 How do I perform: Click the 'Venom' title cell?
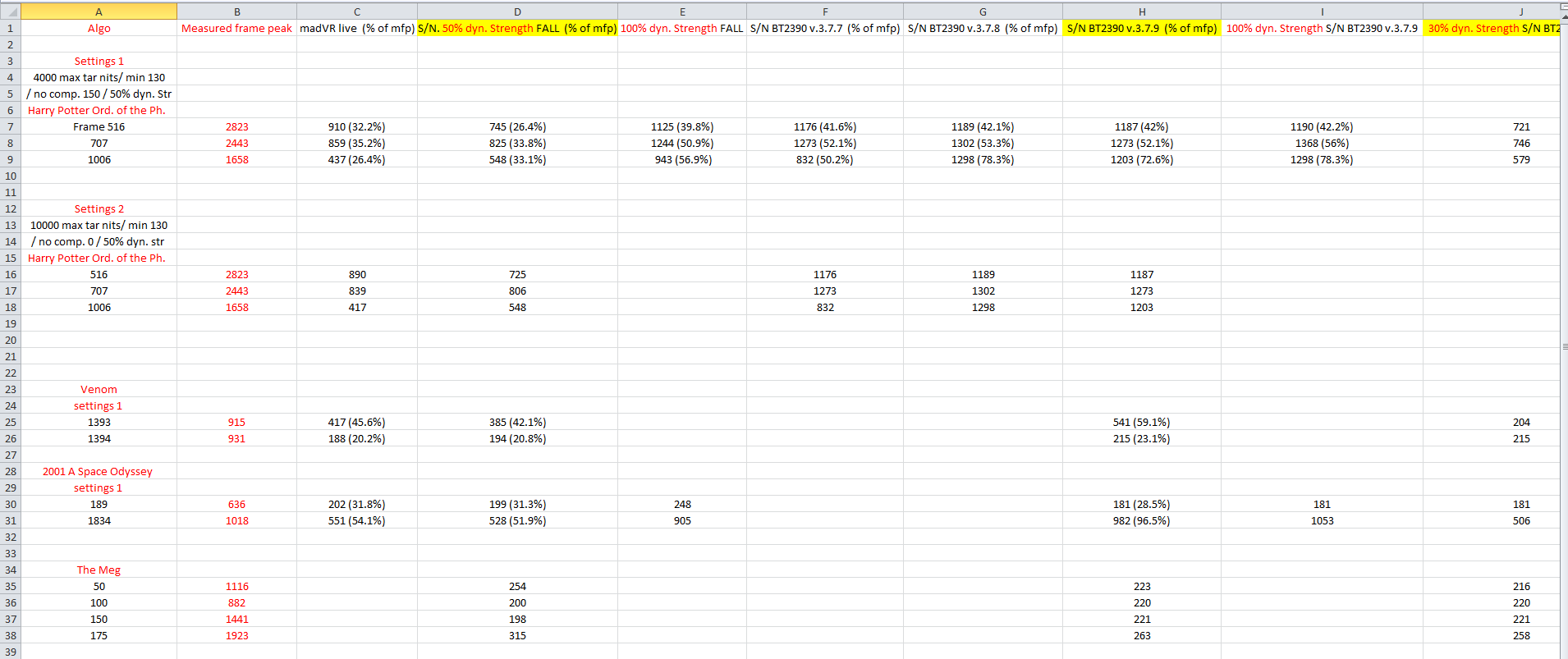click(x=99, y=389)
